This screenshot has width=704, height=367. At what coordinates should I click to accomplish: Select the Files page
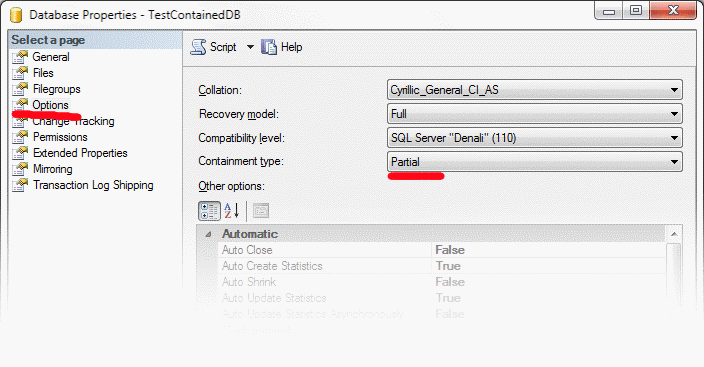(x=43, y=73)
